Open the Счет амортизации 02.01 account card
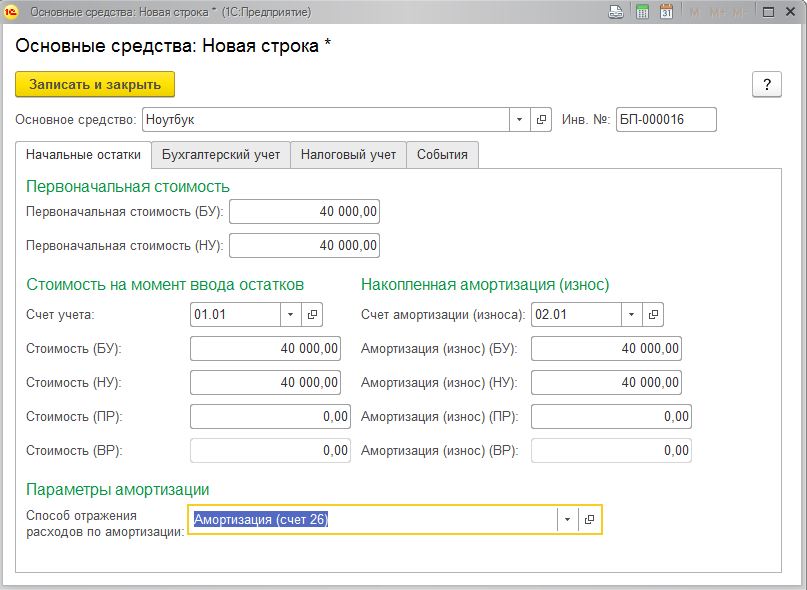807x590 pixels. pos(653,314)
